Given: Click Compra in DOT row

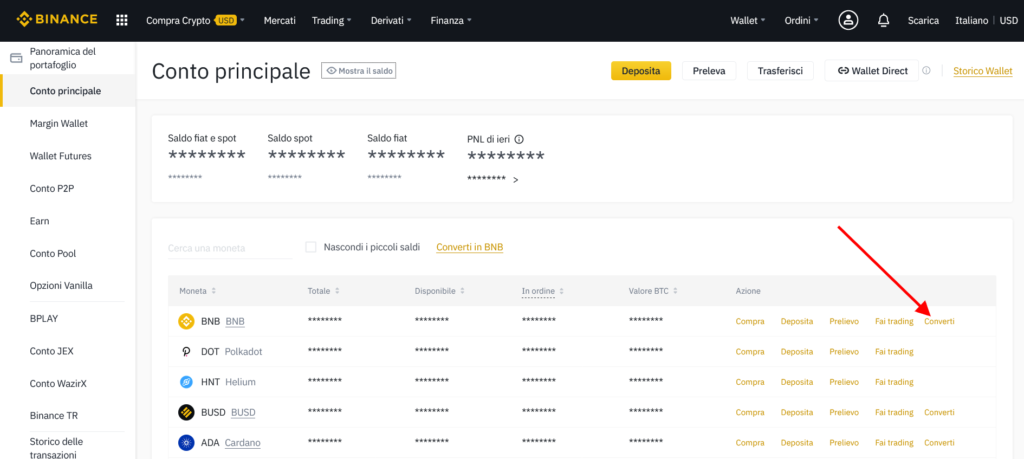Looking at the screenshot, I should point(750,351).
